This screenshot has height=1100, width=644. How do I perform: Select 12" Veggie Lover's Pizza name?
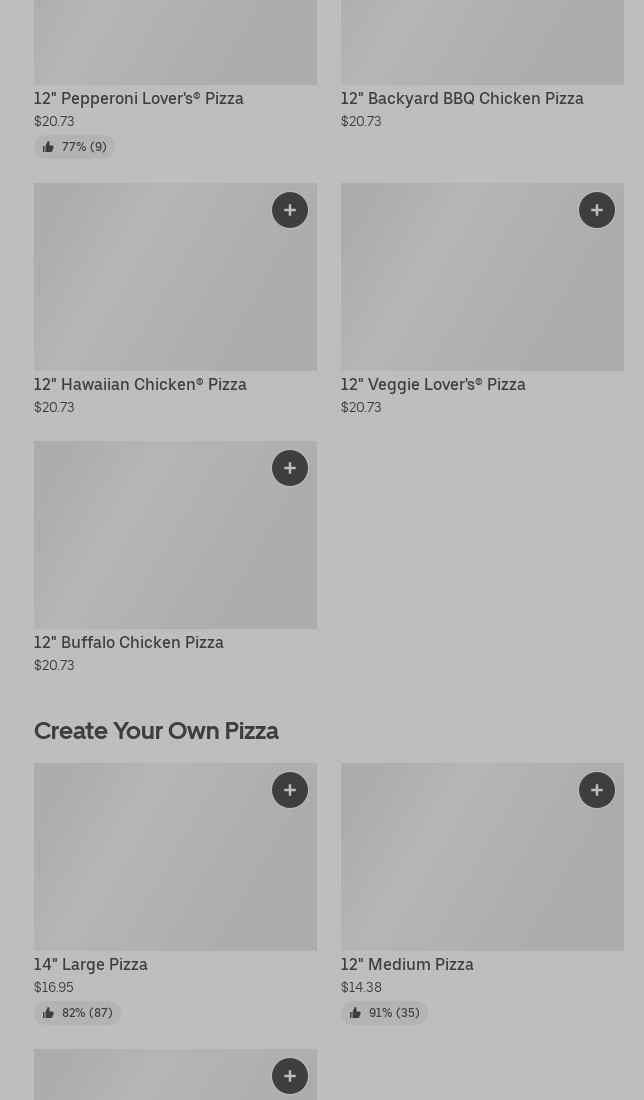pyautogui.click(x=433, y=385)
